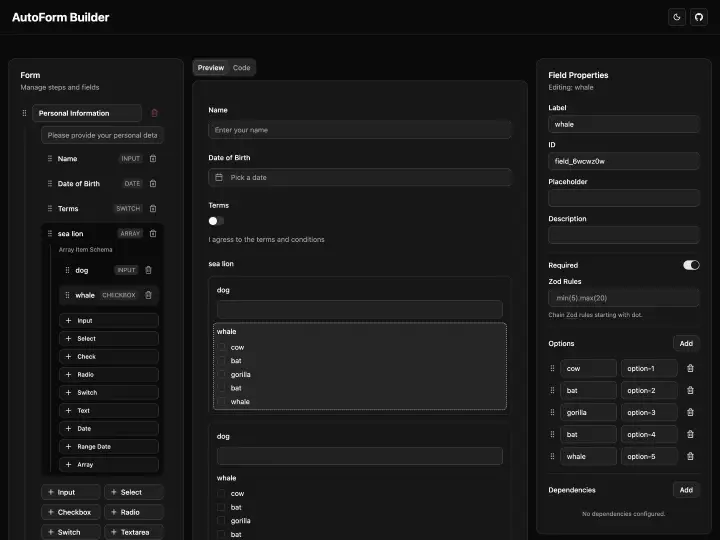The height and width of the screenshot is (540, 720).
Task: Add a Checkbox field to the step
Action: pyautogui.click(x=71, y=512)
